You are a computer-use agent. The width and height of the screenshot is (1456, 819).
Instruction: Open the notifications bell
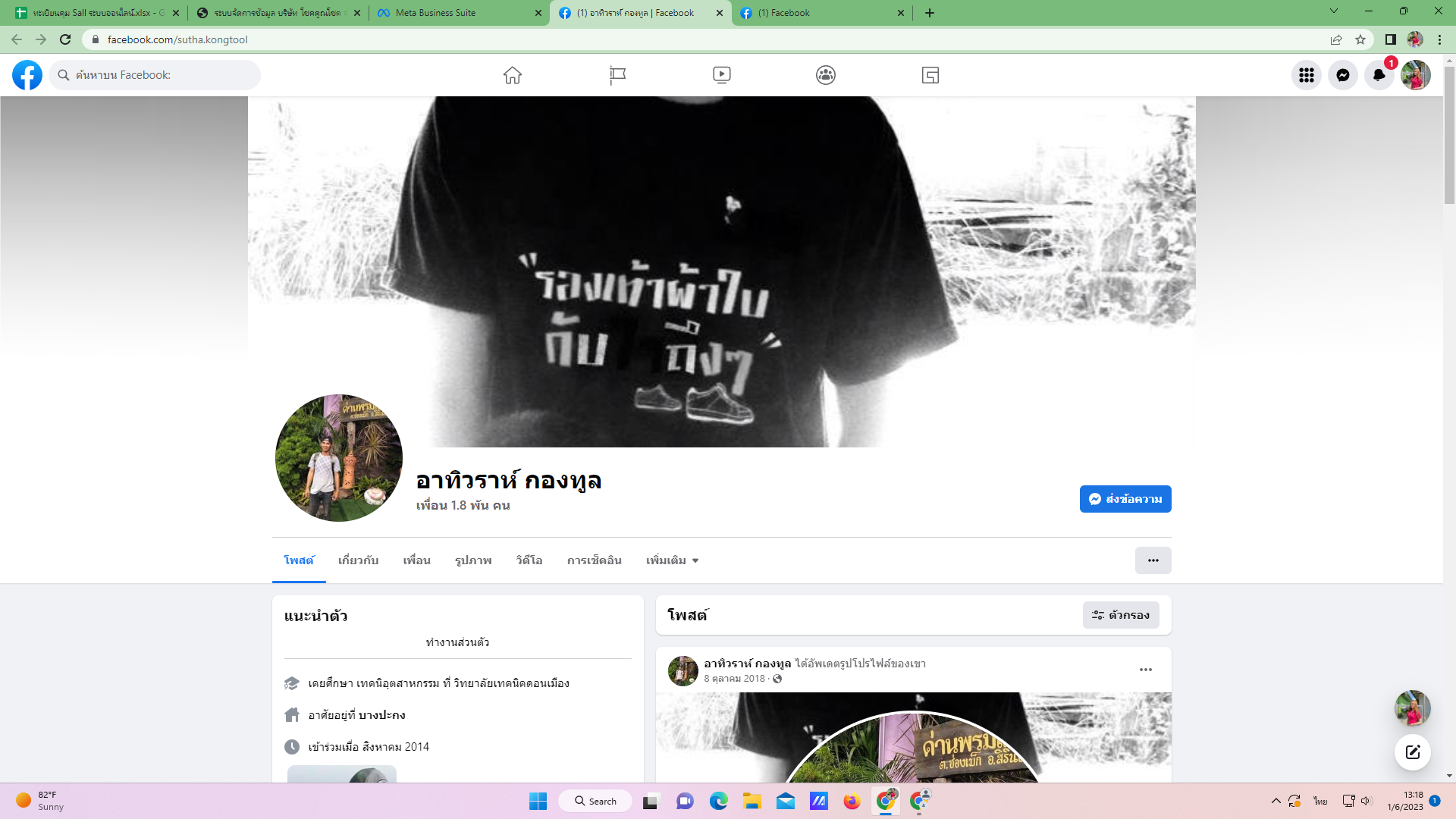[1379, 75]
